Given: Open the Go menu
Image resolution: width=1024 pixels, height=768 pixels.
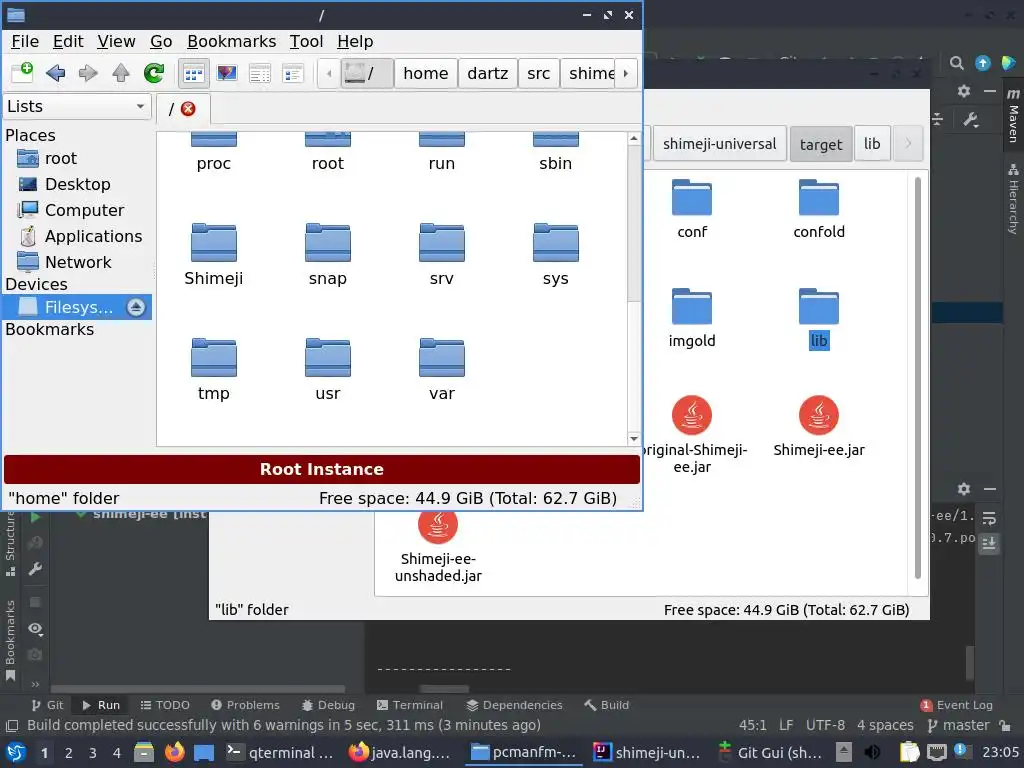Looking at the screenshot, I should tap(161, 41).
